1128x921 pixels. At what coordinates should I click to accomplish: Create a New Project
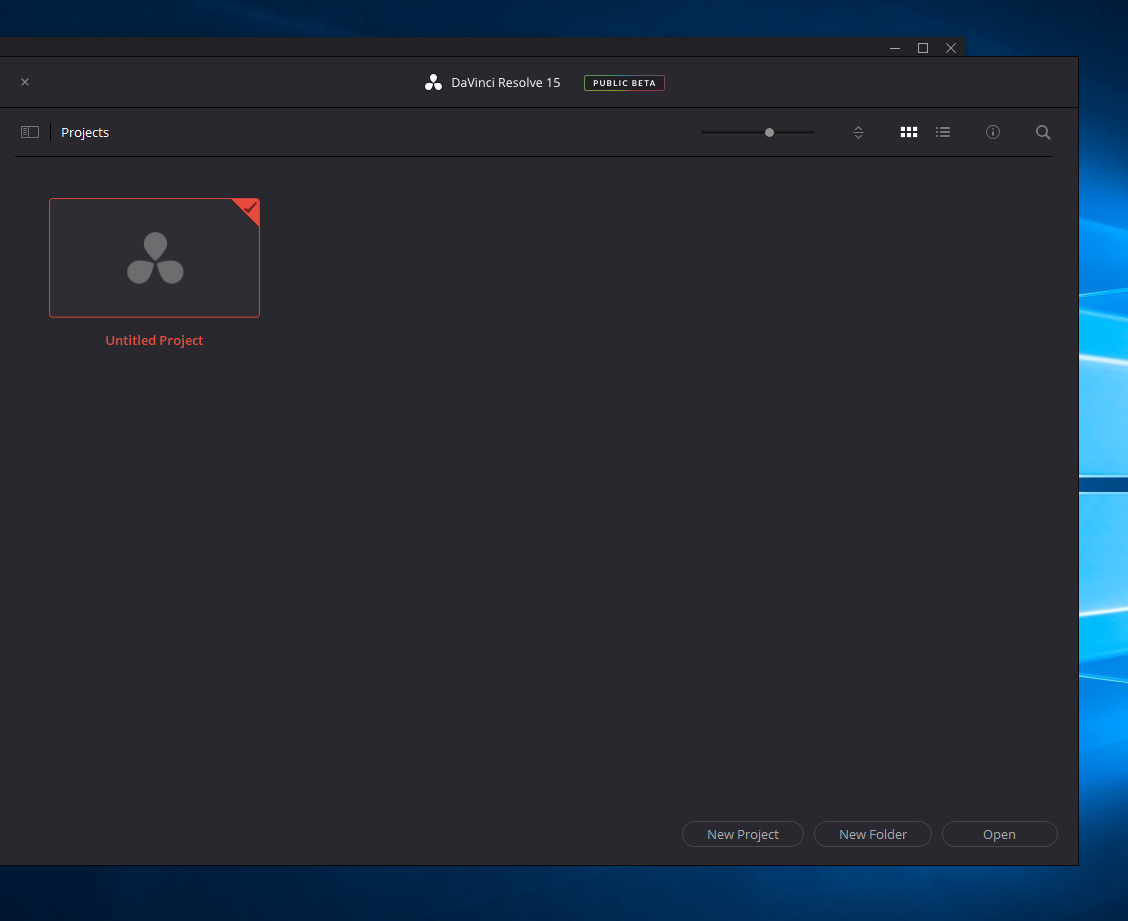point(742,834)
